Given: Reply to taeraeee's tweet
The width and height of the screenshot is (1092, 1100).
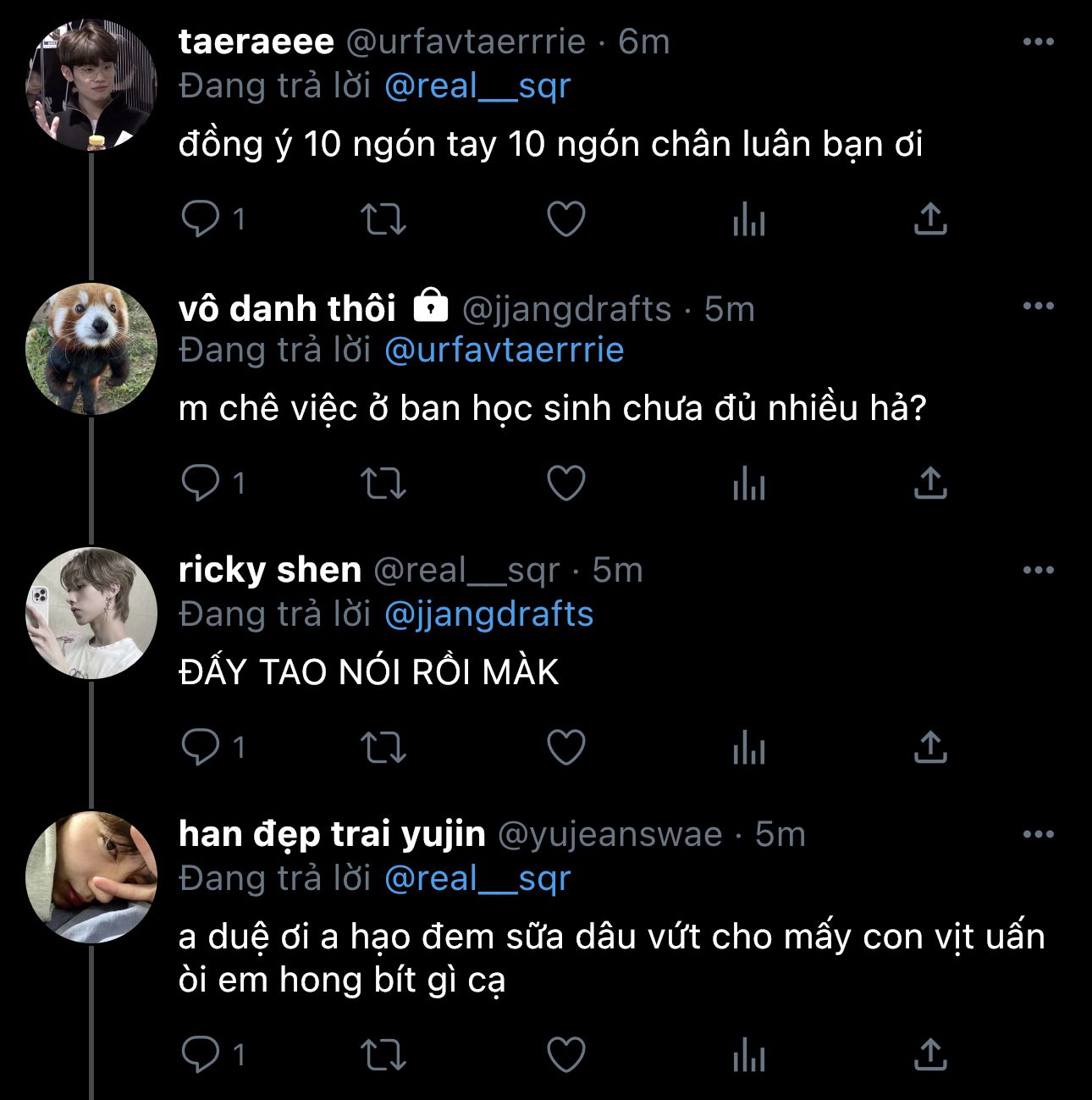Looking at the screenshot, I should [201, 219].
